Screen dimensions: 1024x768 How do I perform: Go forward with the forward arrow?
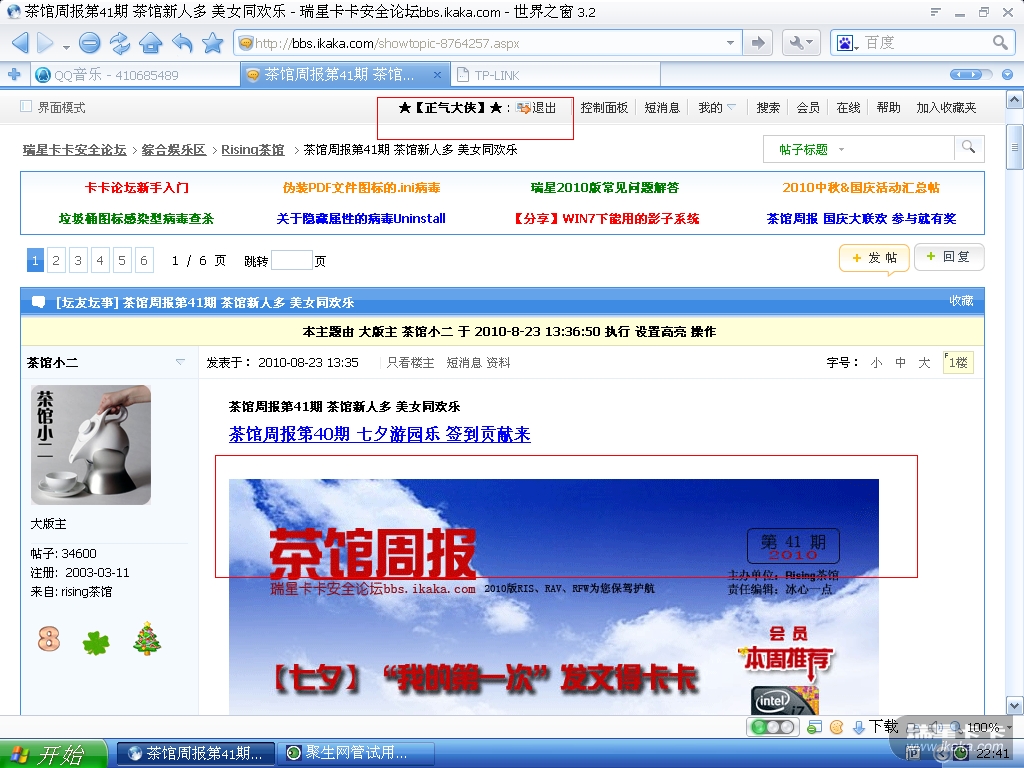[x=45, y=43]
